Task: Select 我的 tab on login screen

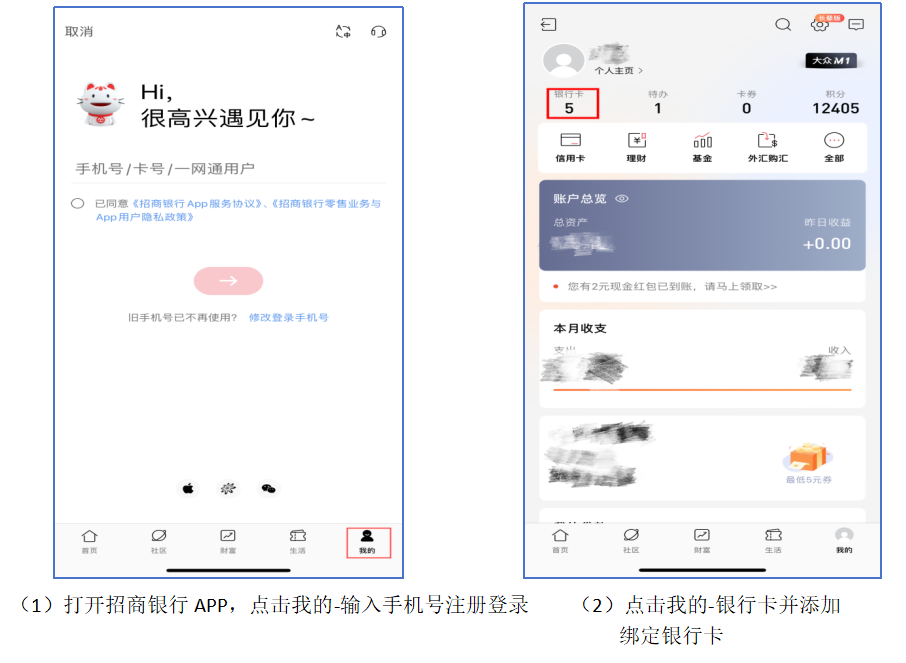Action: (x=367, y=541)
